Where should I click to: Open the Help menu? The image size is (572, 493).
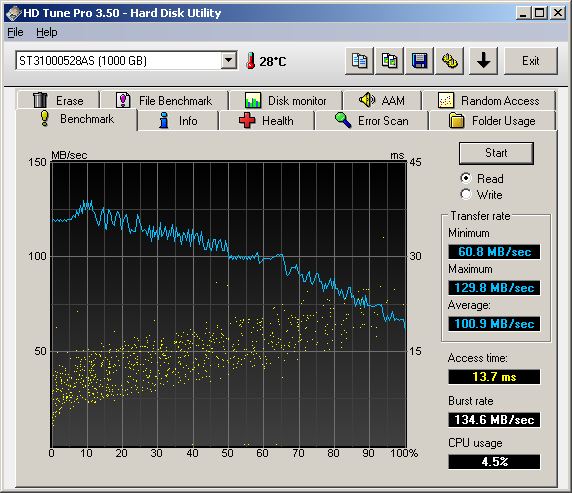[x=47, y=32]
